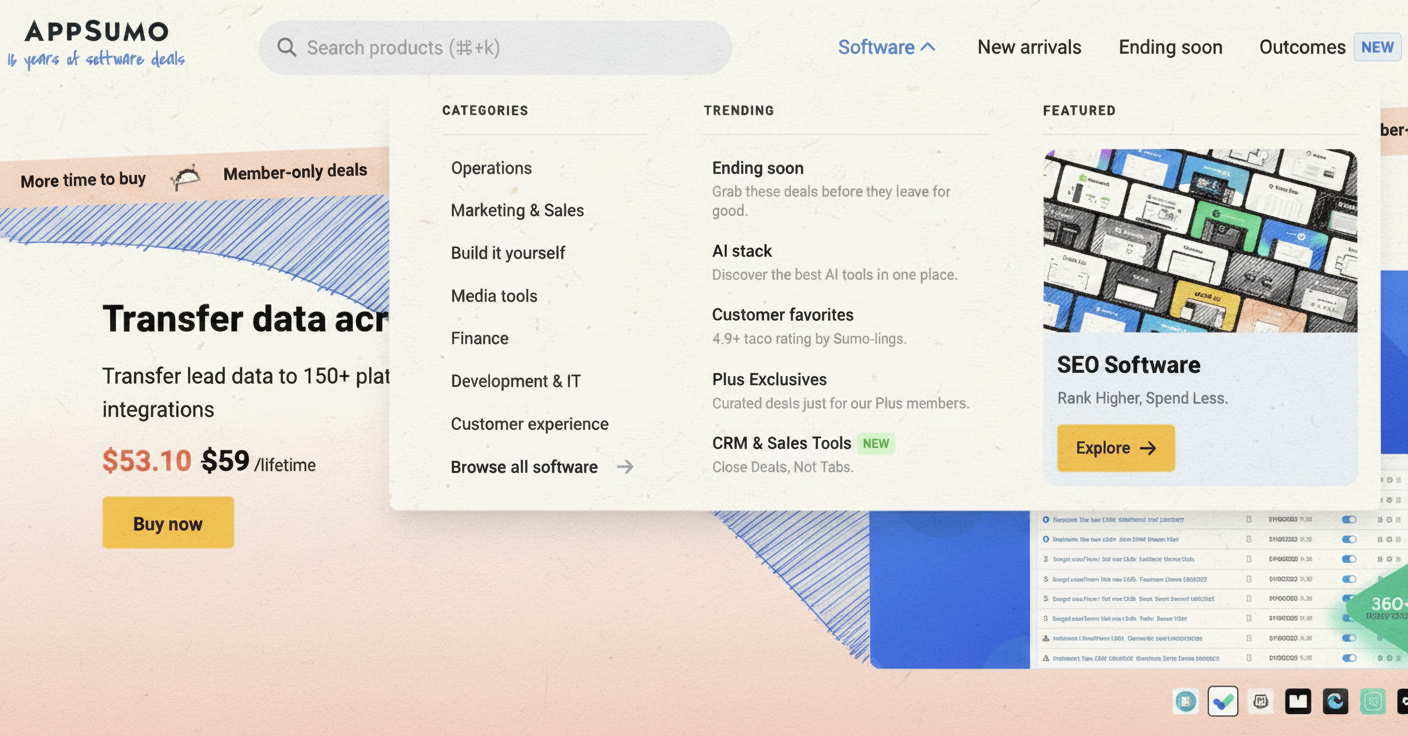Select the blue-green checkmark deal thumbnail
The width and height of the screenshot is (1408, 736).
coord(1223,701)
